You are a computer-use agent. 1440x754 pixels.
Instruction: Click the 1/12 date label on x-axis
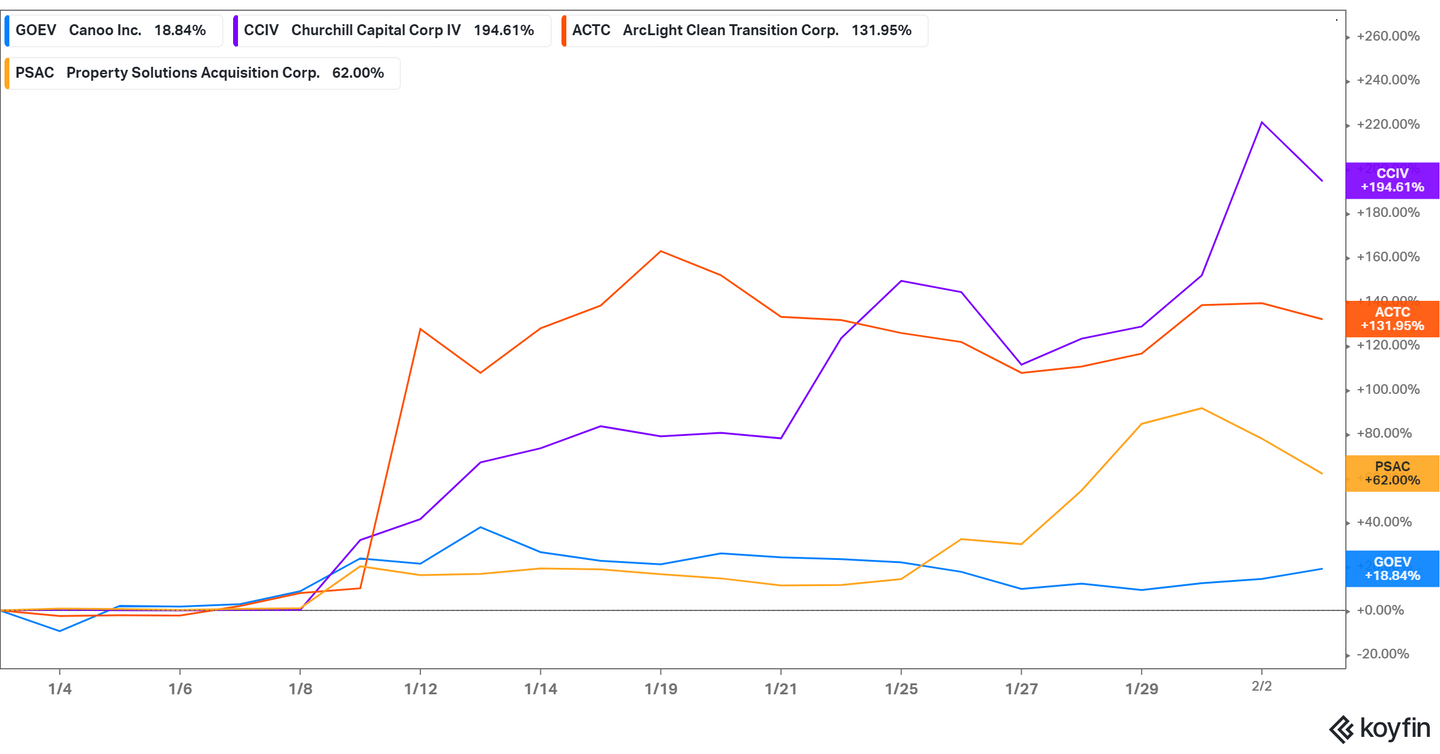click(420, 688)
